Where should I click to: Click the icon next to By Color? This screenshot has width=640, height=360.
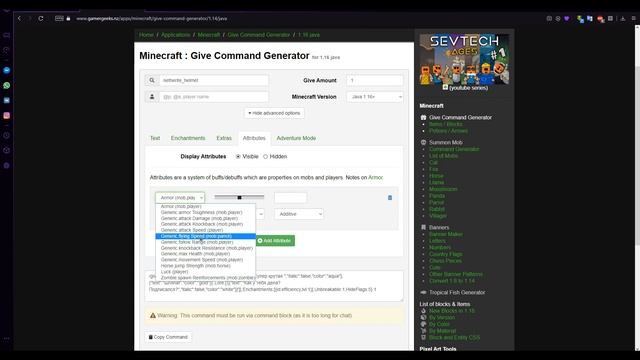tap(423, 324)
